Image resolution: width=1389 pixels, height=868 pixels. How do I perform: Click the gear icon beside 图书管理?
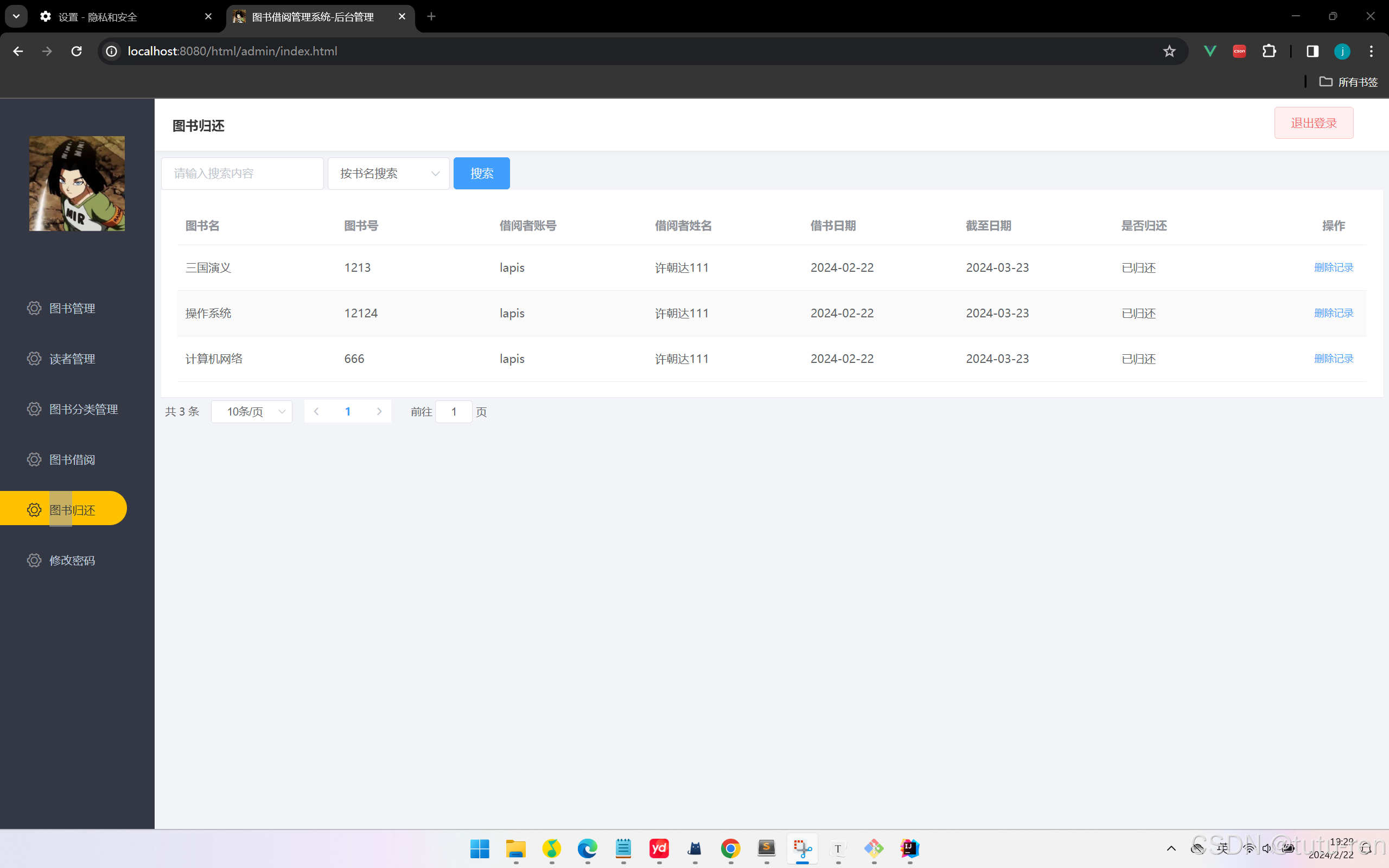point(34,308)
